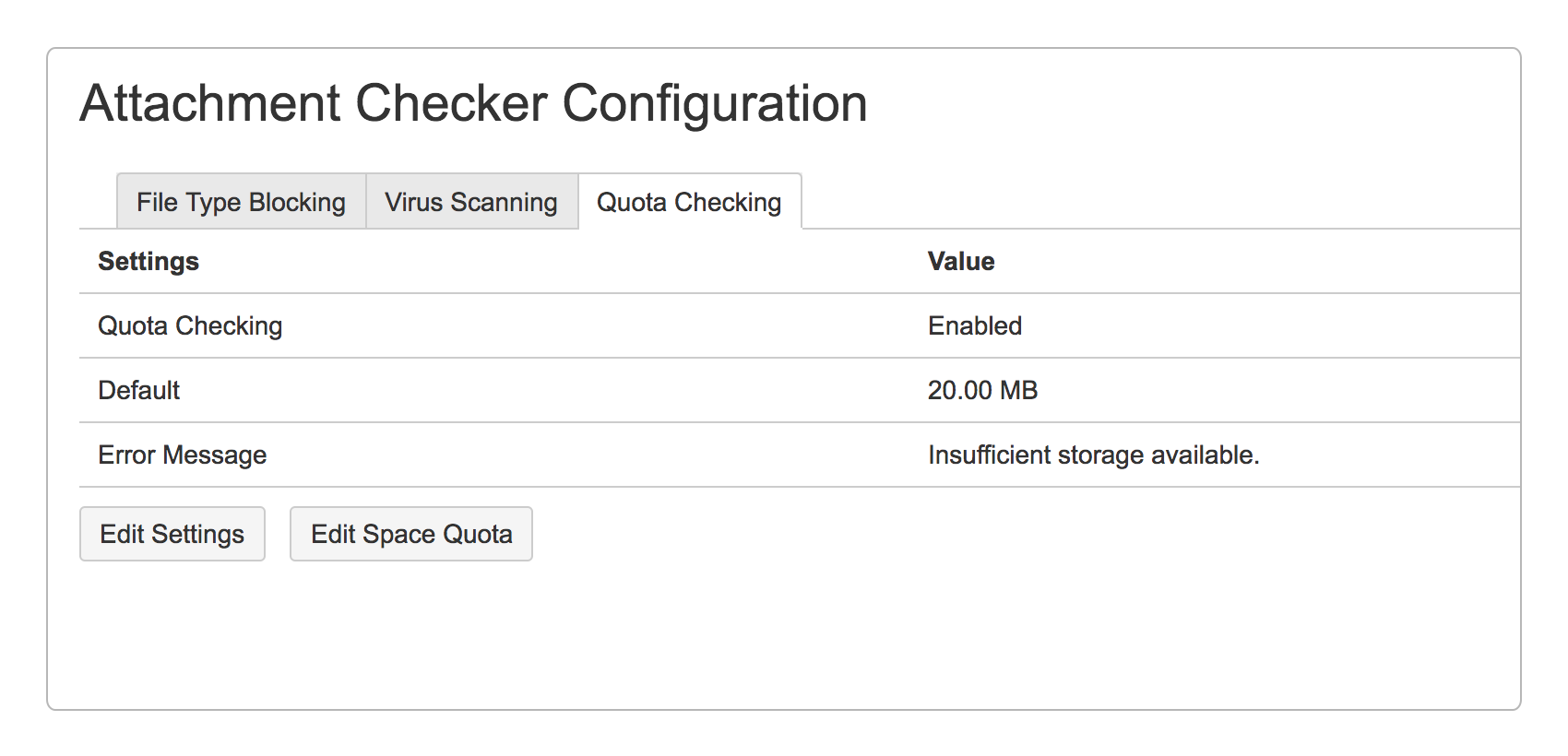Click the blank space left of File Type Blocking tab
This screenshot has height=756, width=1568.
point(98,202)
